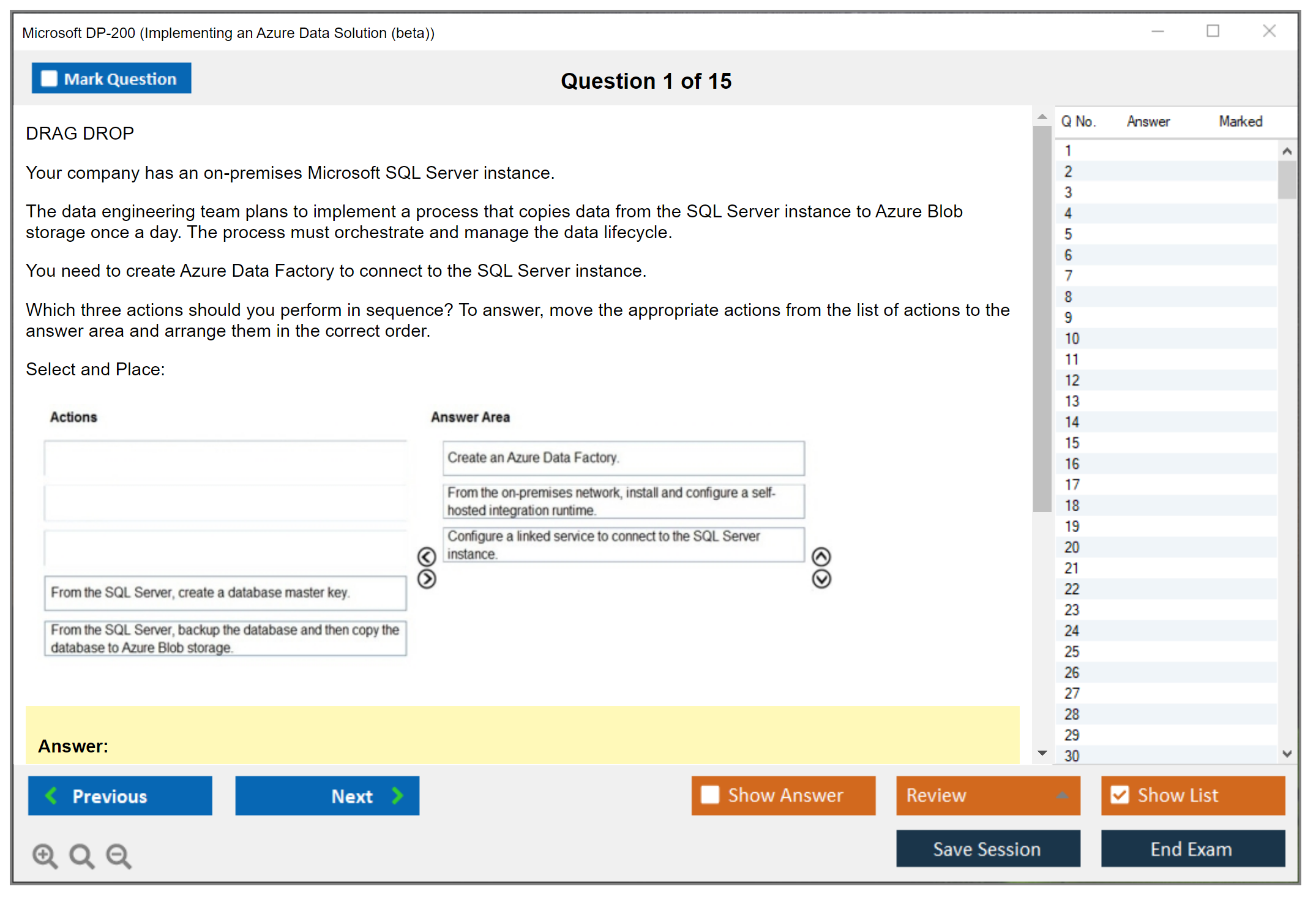Image resolution: width=1316 pixels, height=900 pixels.
Task: Click the Save Session button
Action: 988,849
